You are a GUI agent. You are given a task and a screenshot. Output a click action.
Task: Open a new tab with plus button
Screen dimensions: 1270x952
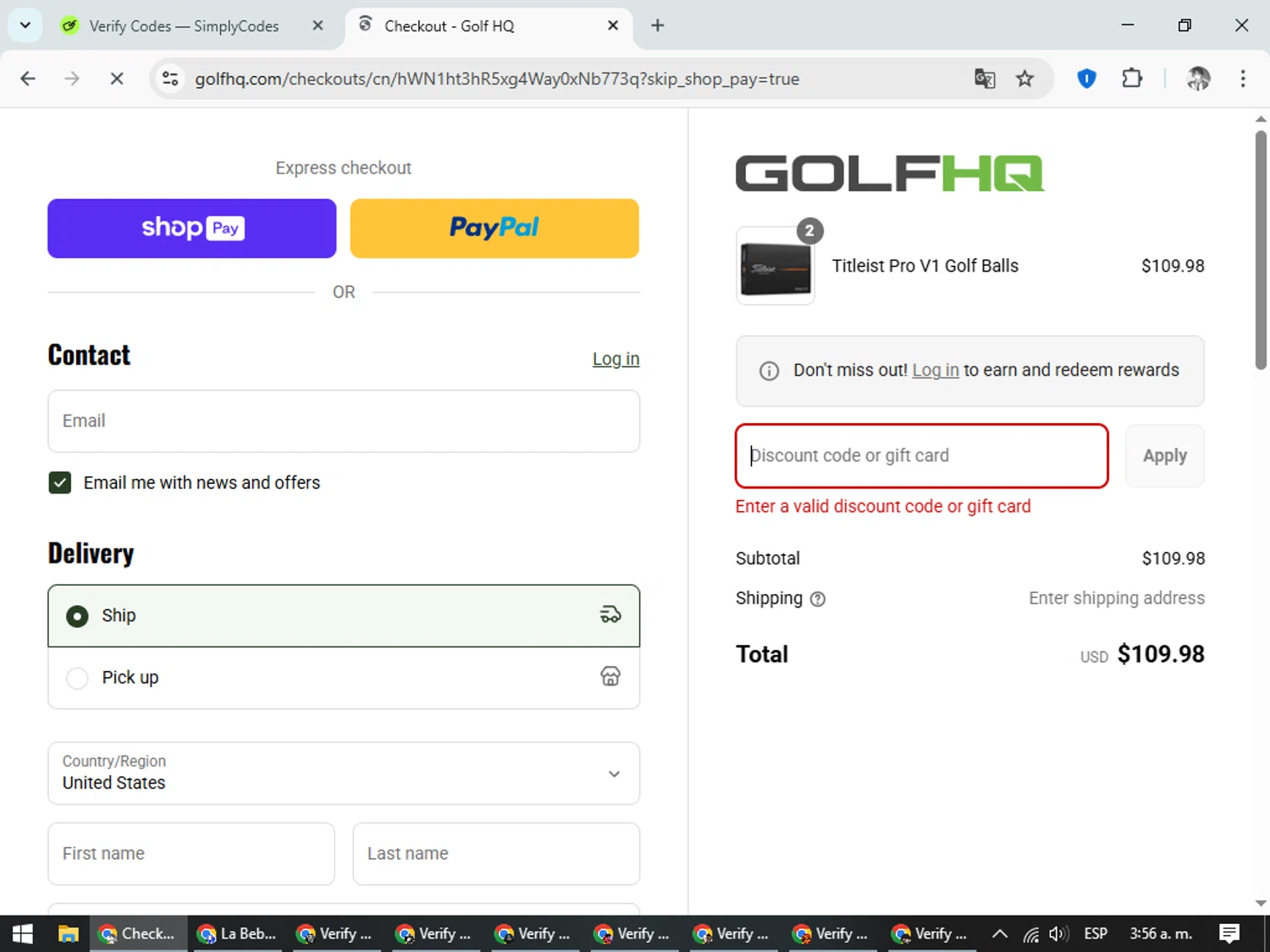click(x=657, y=25)
